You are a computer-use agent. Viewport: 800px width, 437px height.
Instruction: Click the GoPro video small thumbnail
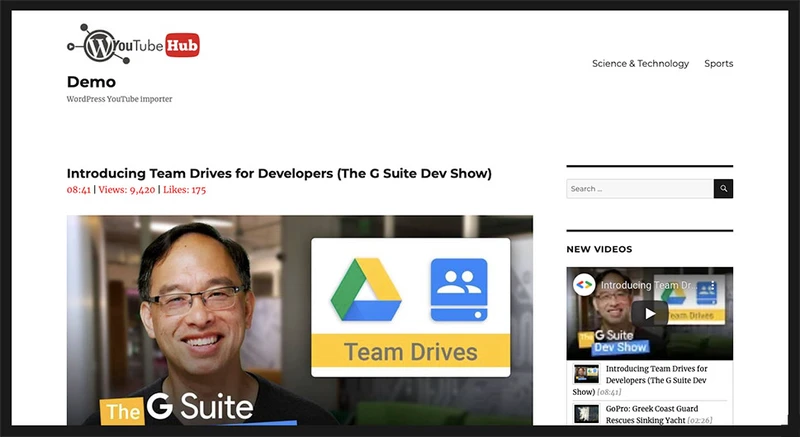click(x=586, y=413)
